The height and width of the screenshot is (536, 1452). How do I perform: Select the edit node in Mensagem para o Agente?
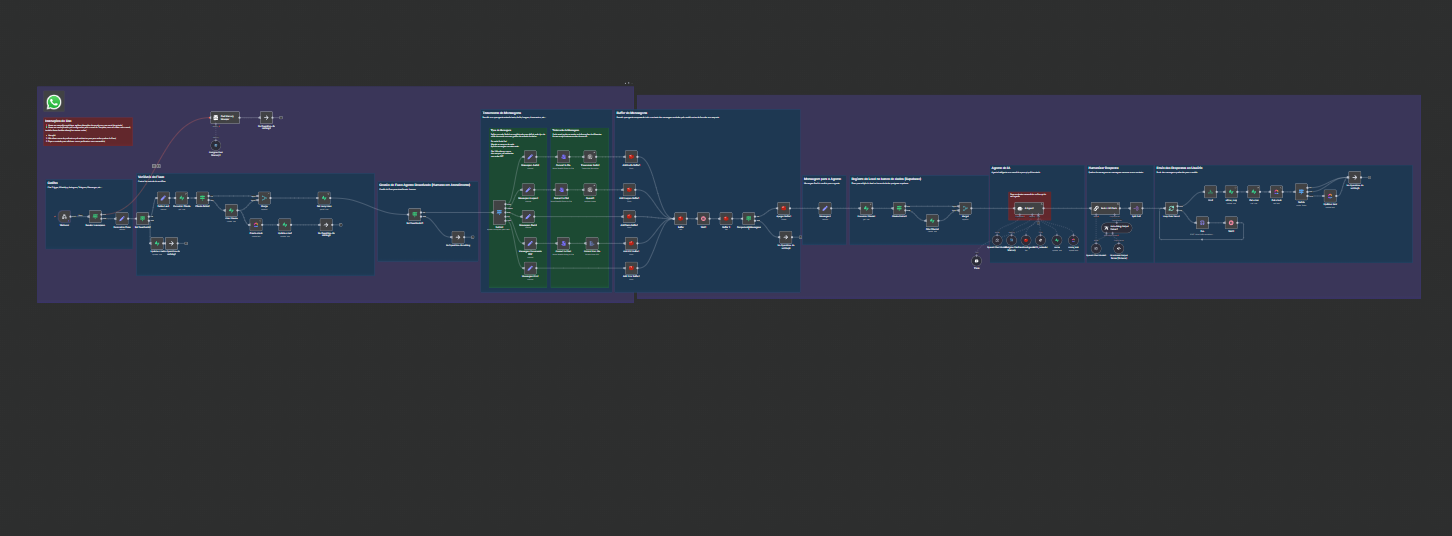[825, 208]
